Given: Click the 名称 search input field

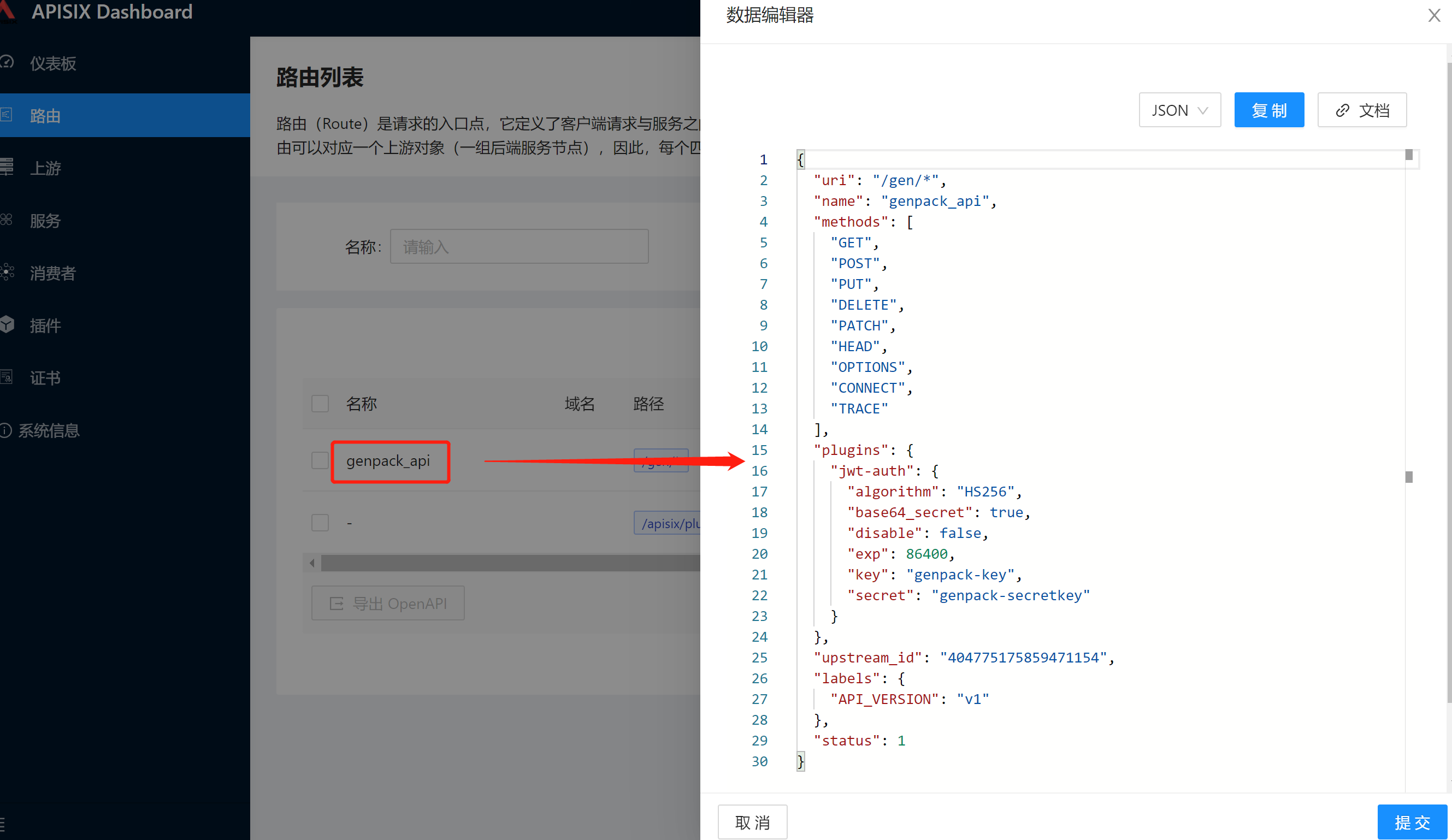Looking at the screenshot, I should coord(518,246).
